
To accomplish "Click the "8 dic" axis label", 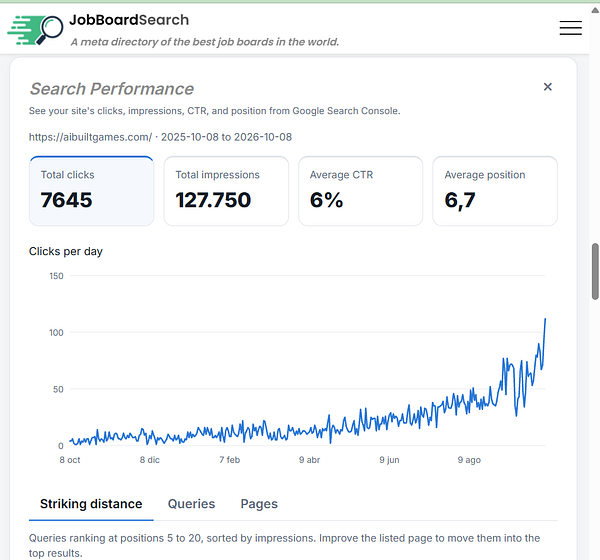I will [150, 460].
